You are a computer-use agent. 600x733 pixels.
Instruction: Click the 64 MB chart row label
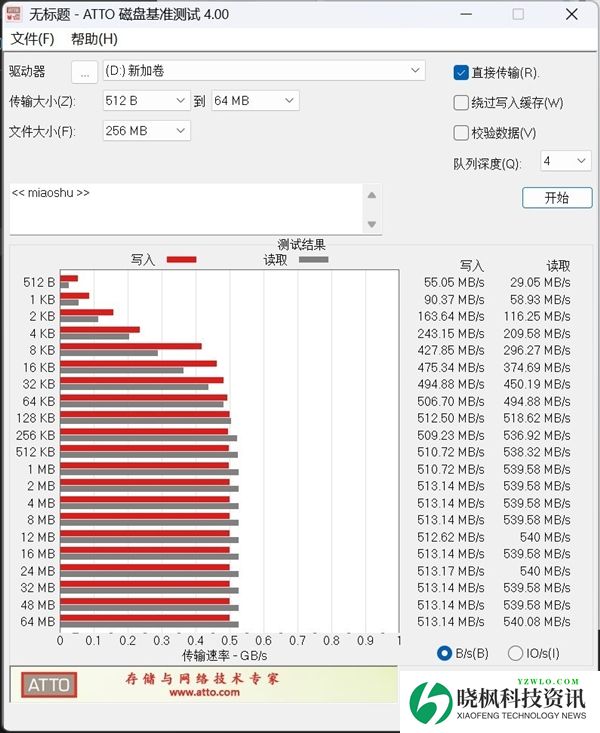38,622
